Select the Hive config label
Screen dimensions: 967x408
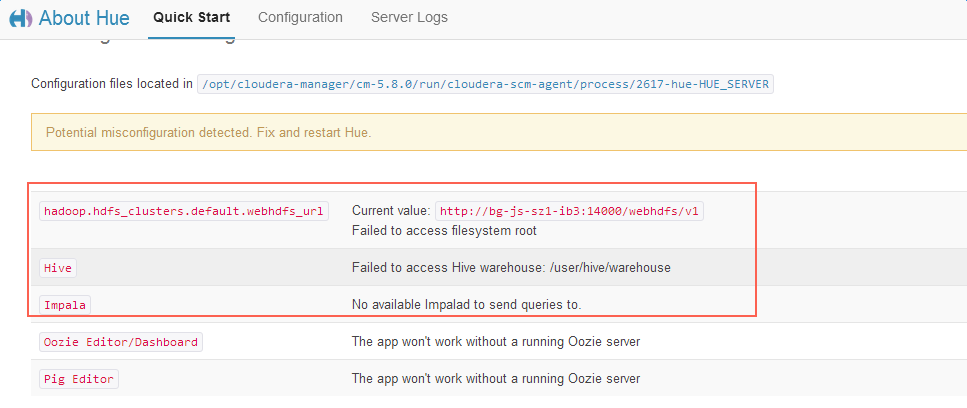tap(58, 268)
